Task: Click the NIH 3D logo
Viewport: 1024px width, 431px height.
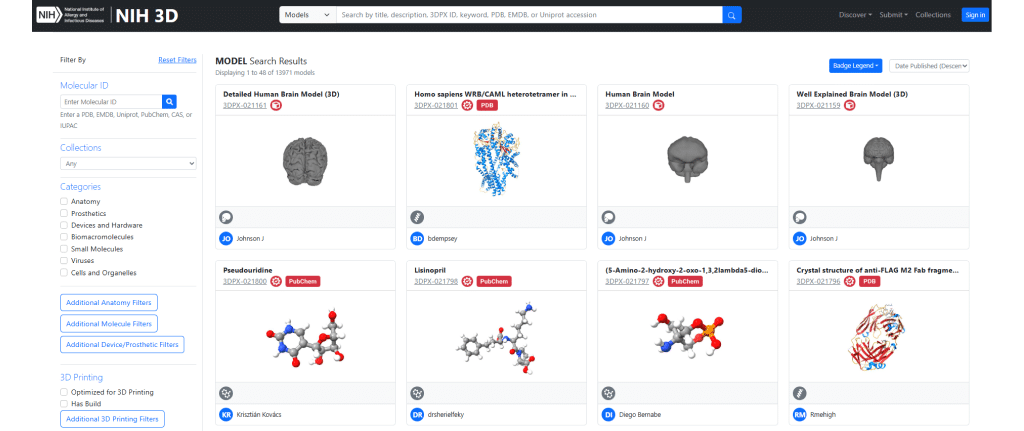Action: click(x=109, y=15)
